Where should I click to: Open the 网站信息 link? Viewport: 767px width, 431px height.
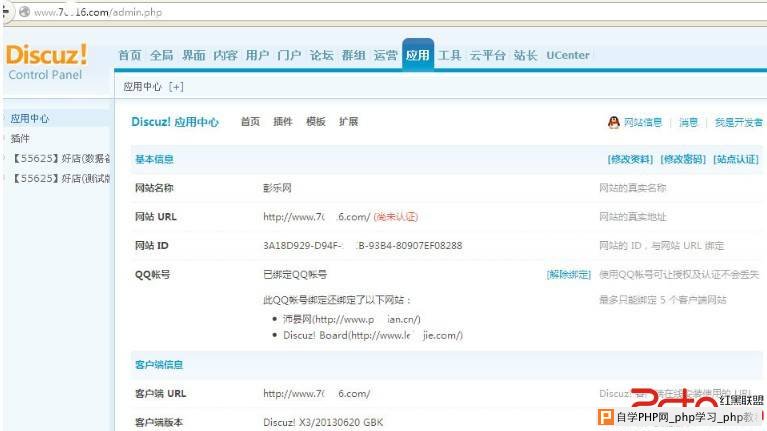(643, 122)
